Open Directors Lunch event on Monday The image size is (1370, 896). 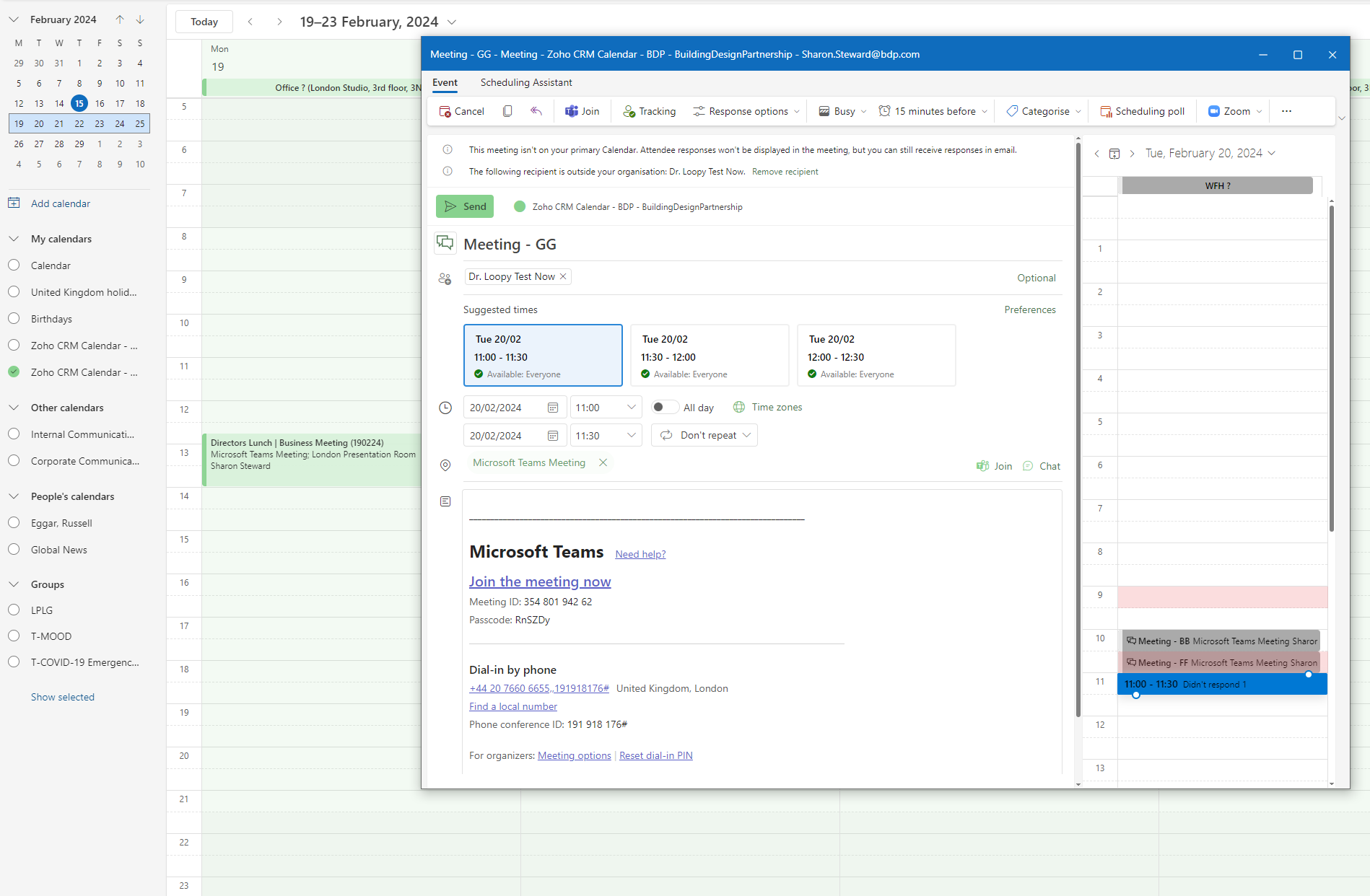click(312, 460)
